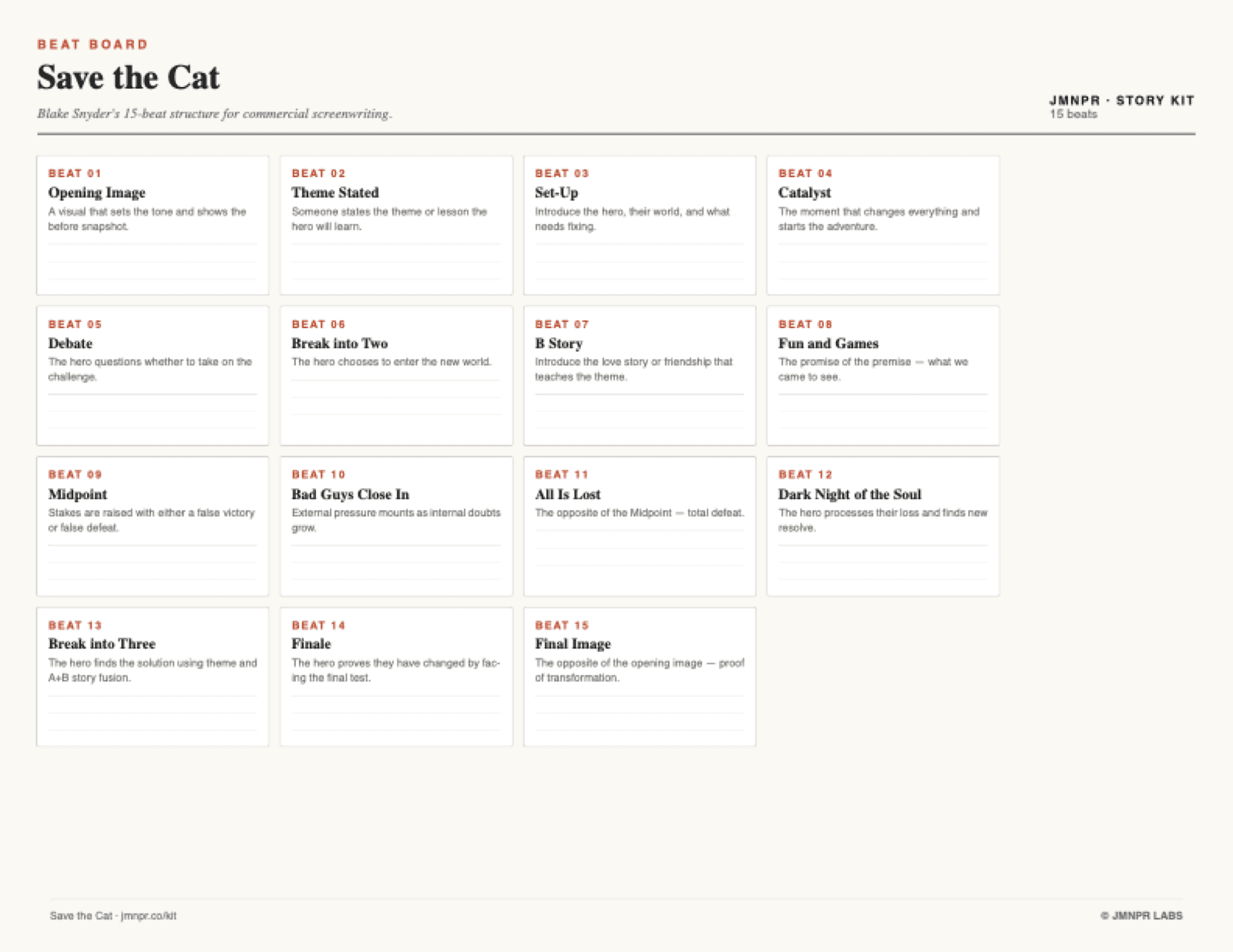This screenshot has height=952, width=1233.
Task: Click the Debate card heading
Action: pos(70,344)
